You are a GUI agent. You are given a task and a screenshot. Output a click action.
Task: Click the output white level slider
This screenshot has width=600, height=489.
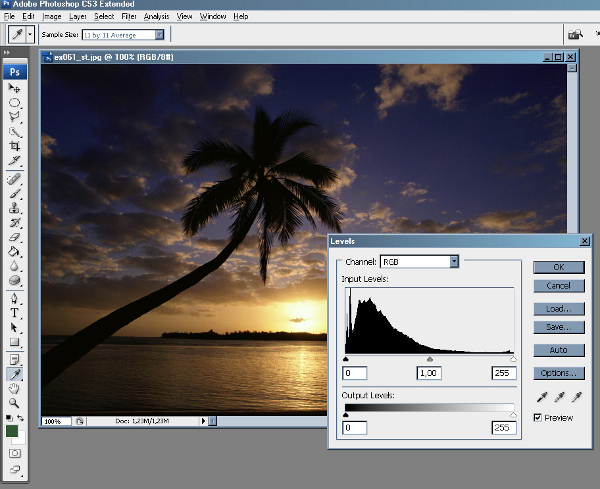pyautogui.click(x=513, y=415)
